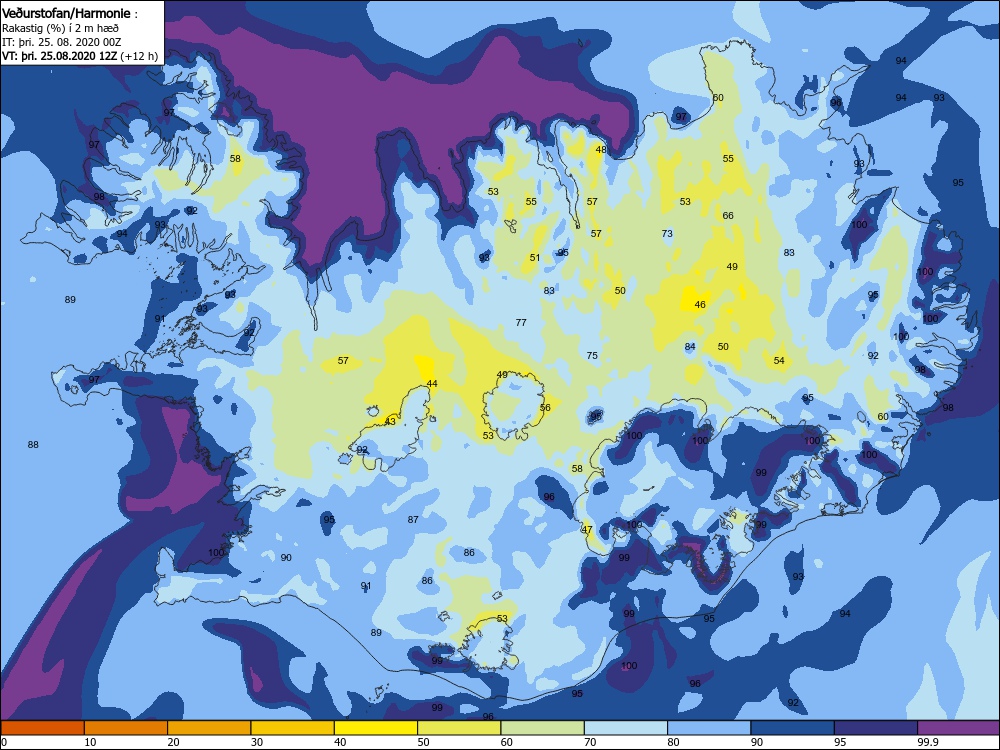1000x750 pixels.
Task: Click the humidity value 87 on the map
Action: click(413, 520)
